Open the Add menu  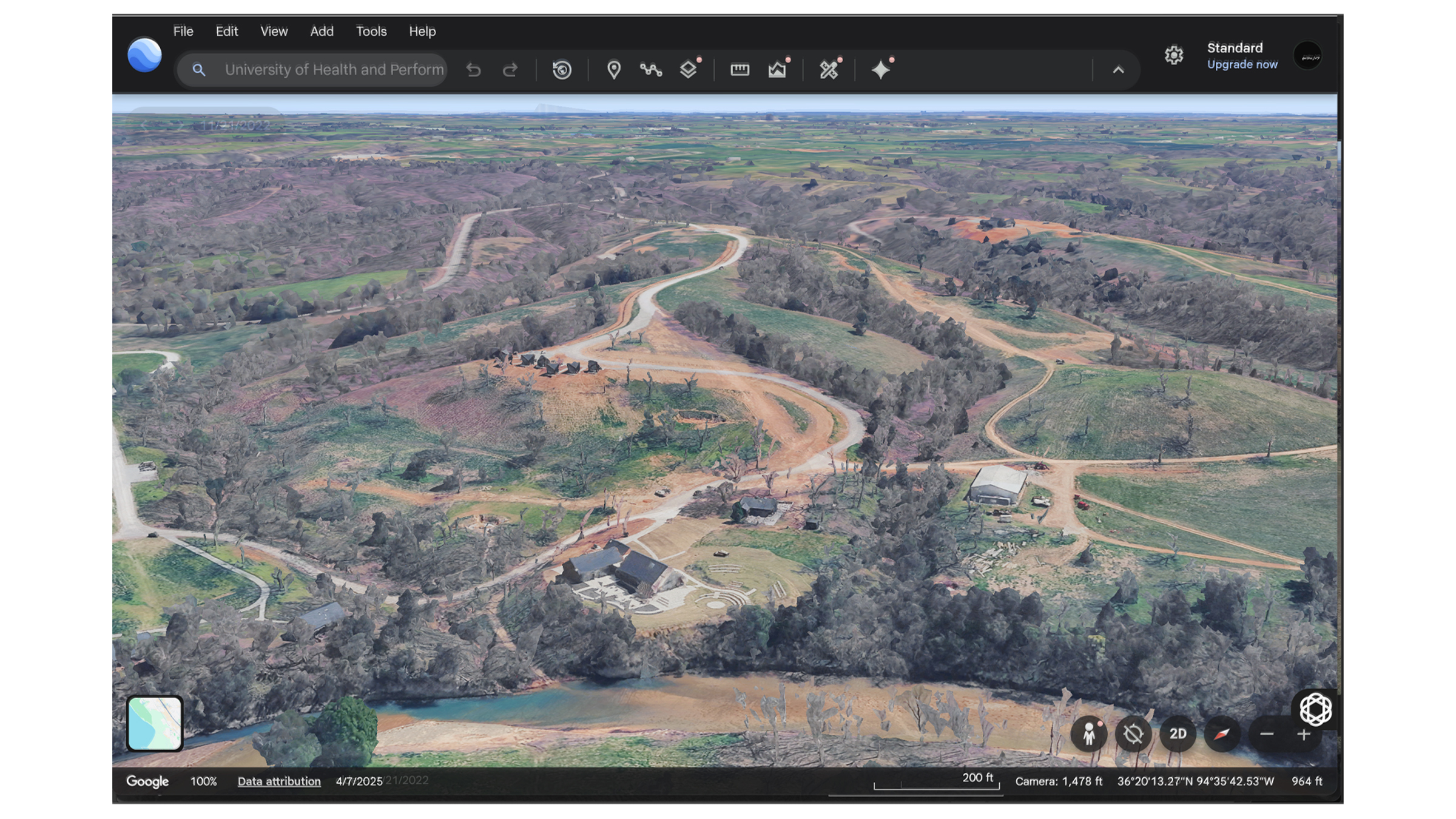(322, 31)
